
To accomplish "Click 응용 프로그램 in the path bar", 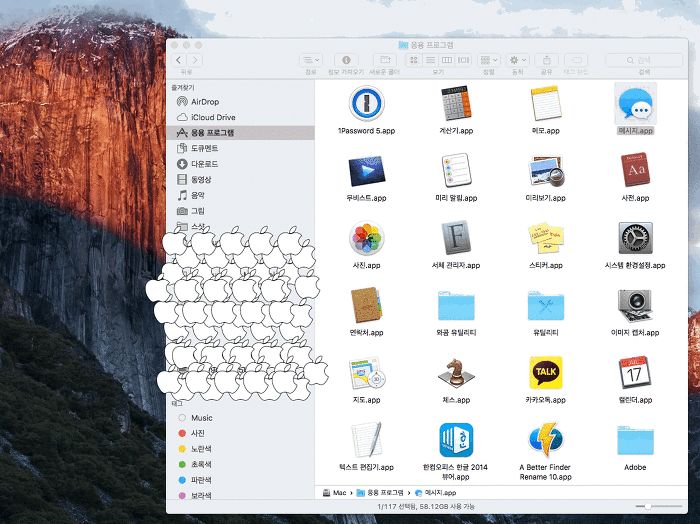I will [x=380, y=493].
